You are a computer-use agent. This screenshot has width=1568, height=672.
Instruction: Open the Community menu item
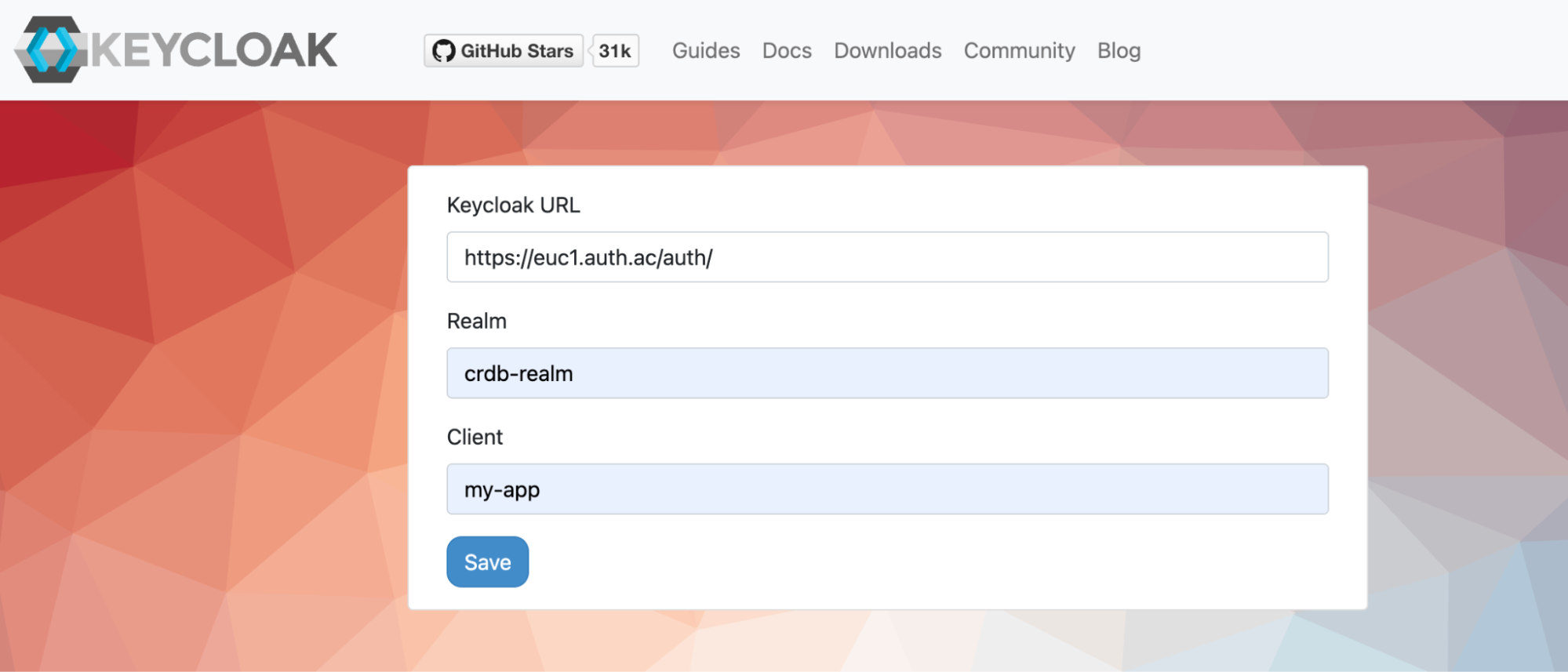click(1019, 51)
